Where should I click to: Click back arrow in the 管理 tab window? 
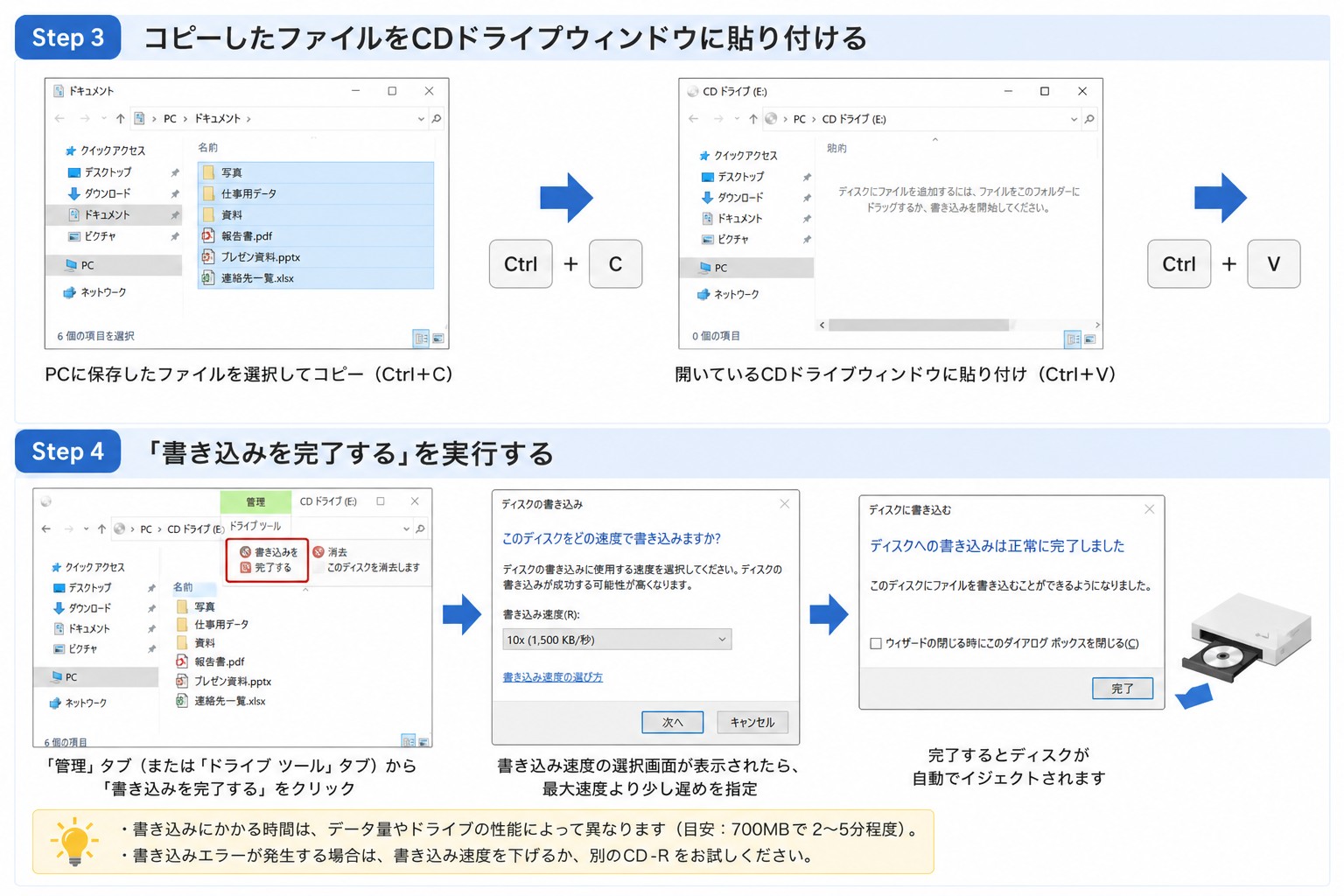pyautogui.click(x=46, y=528)
